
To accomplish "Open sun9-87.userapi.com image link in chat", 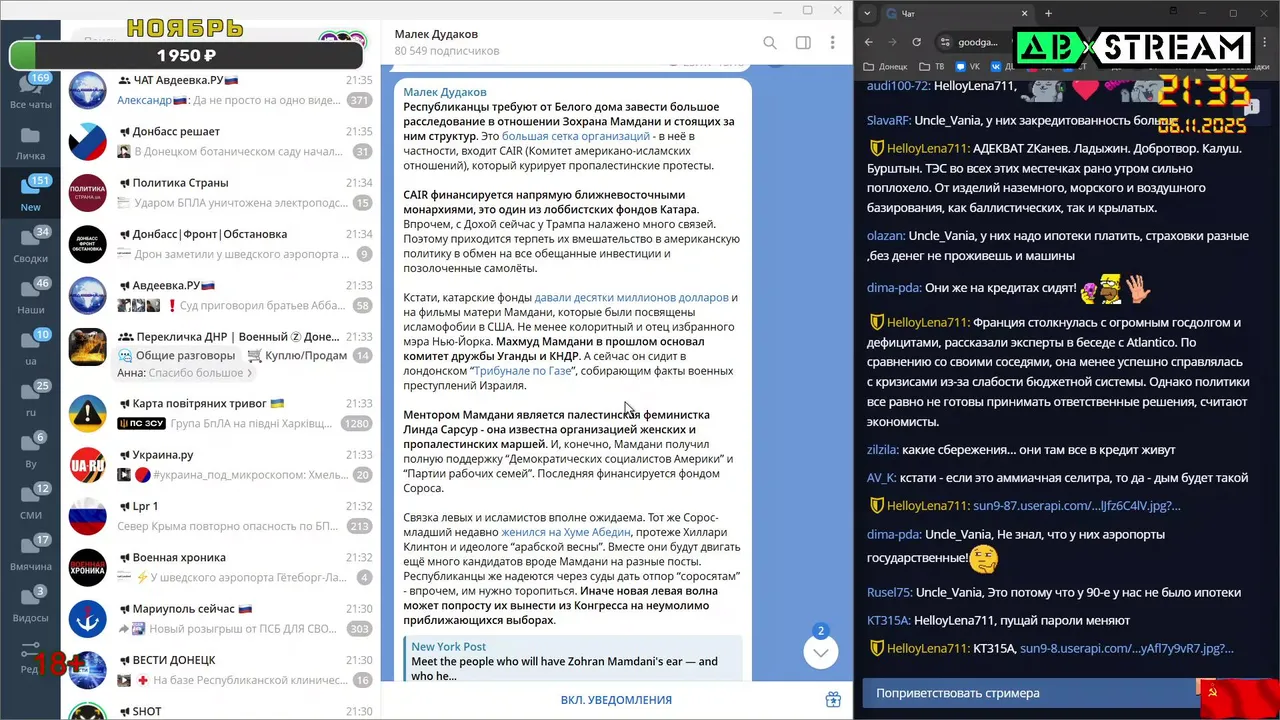I will 1077,506.
